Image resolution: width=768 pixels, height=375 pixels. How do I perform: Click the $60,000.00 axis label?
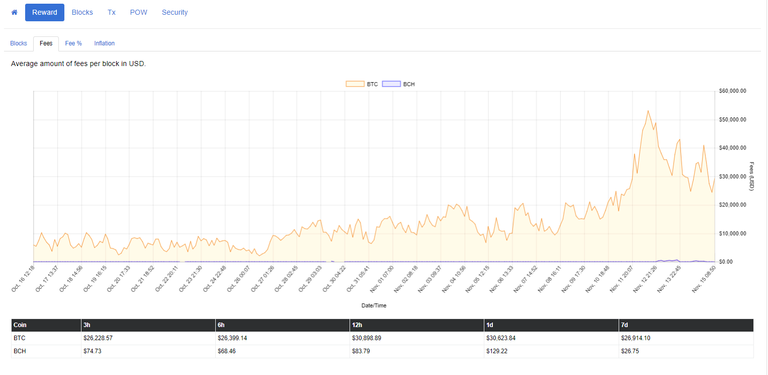coord(732,91)
